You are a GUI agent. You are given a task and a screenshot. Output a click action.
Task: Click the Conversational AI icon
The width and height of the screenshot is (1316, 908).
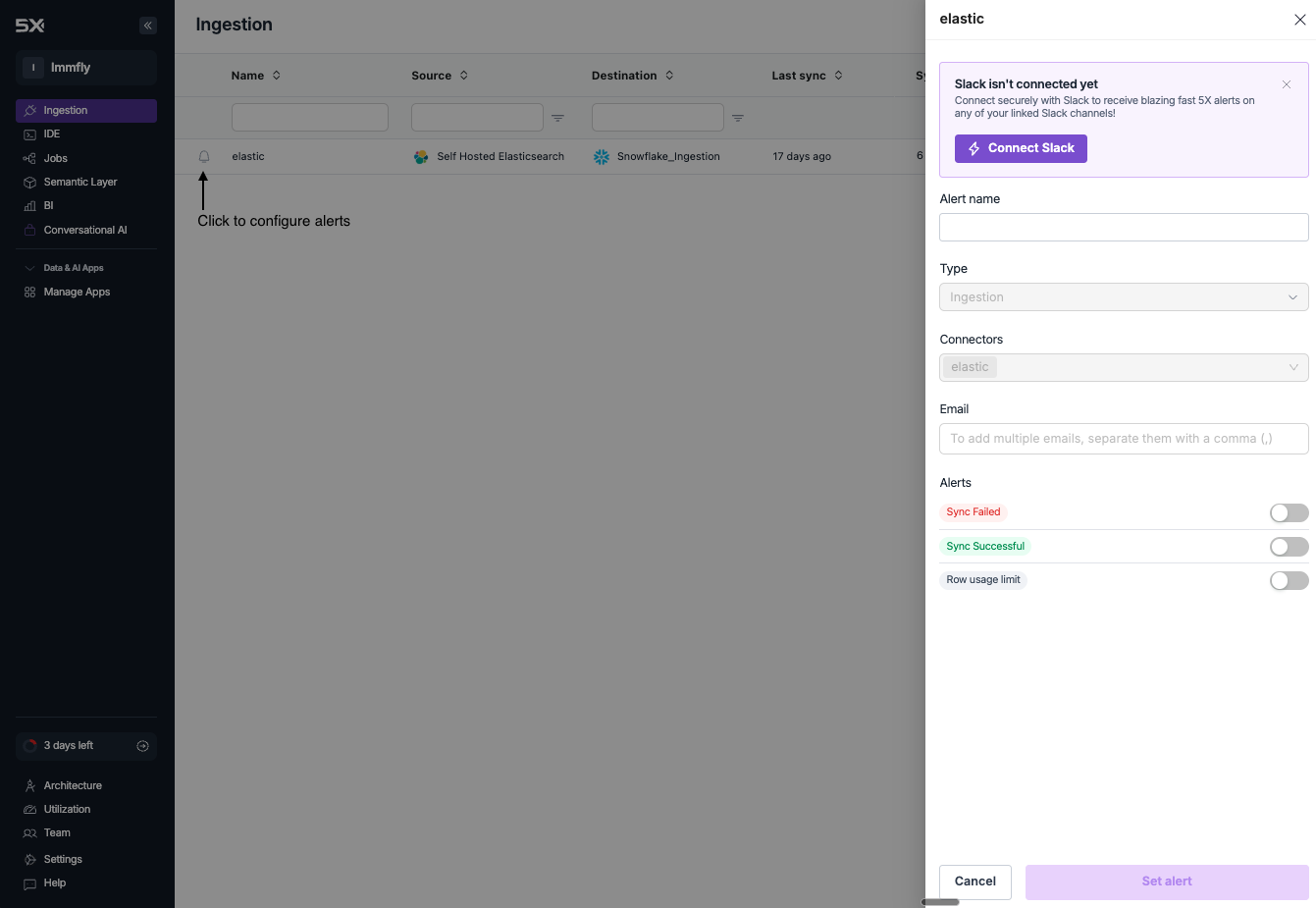pos(29,230)
